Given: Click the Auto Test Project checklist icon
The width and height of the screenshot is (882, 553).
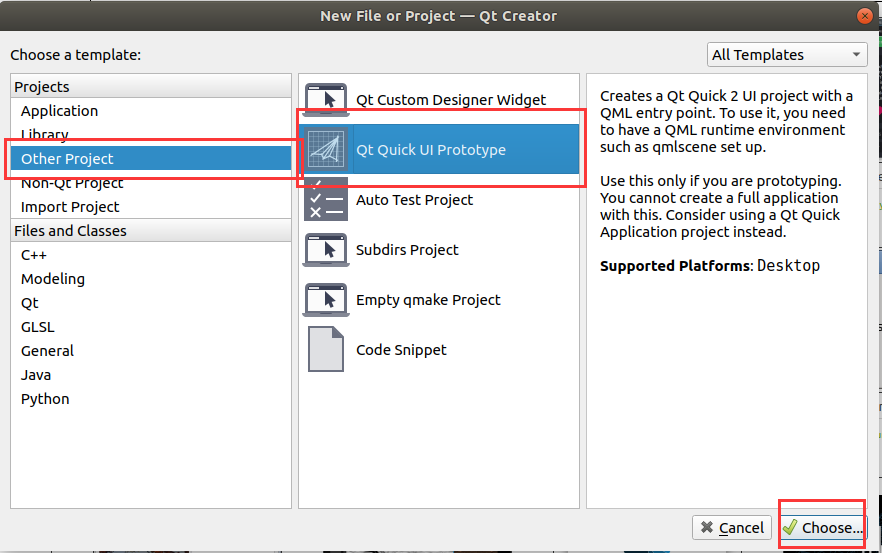Looking at the screenshot, I should pyautogui.click(x=326, y=200).
